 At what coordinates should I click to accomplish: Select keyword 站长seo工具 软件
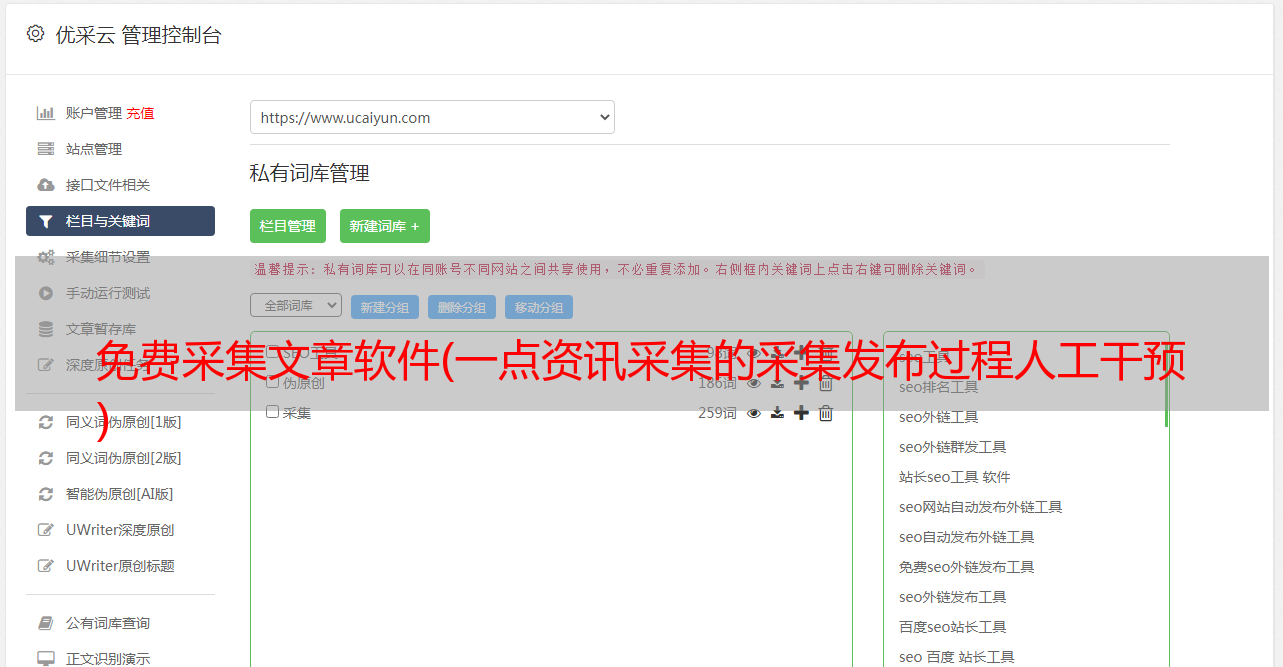coord(955,477)
